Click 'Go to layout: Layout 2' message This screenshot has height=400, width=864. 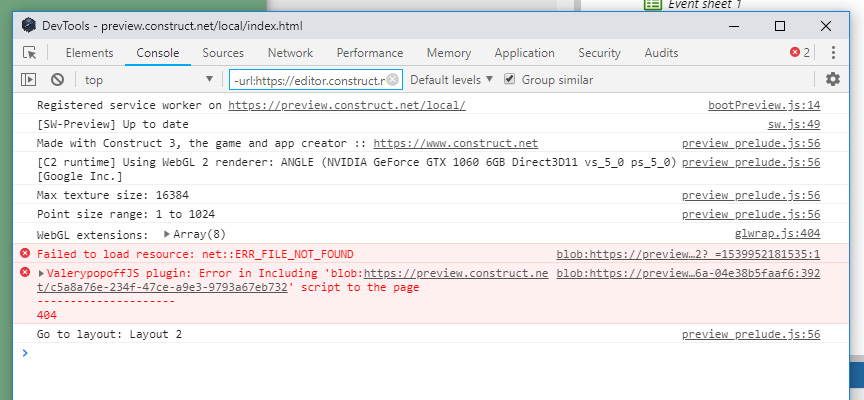point(109,334)
